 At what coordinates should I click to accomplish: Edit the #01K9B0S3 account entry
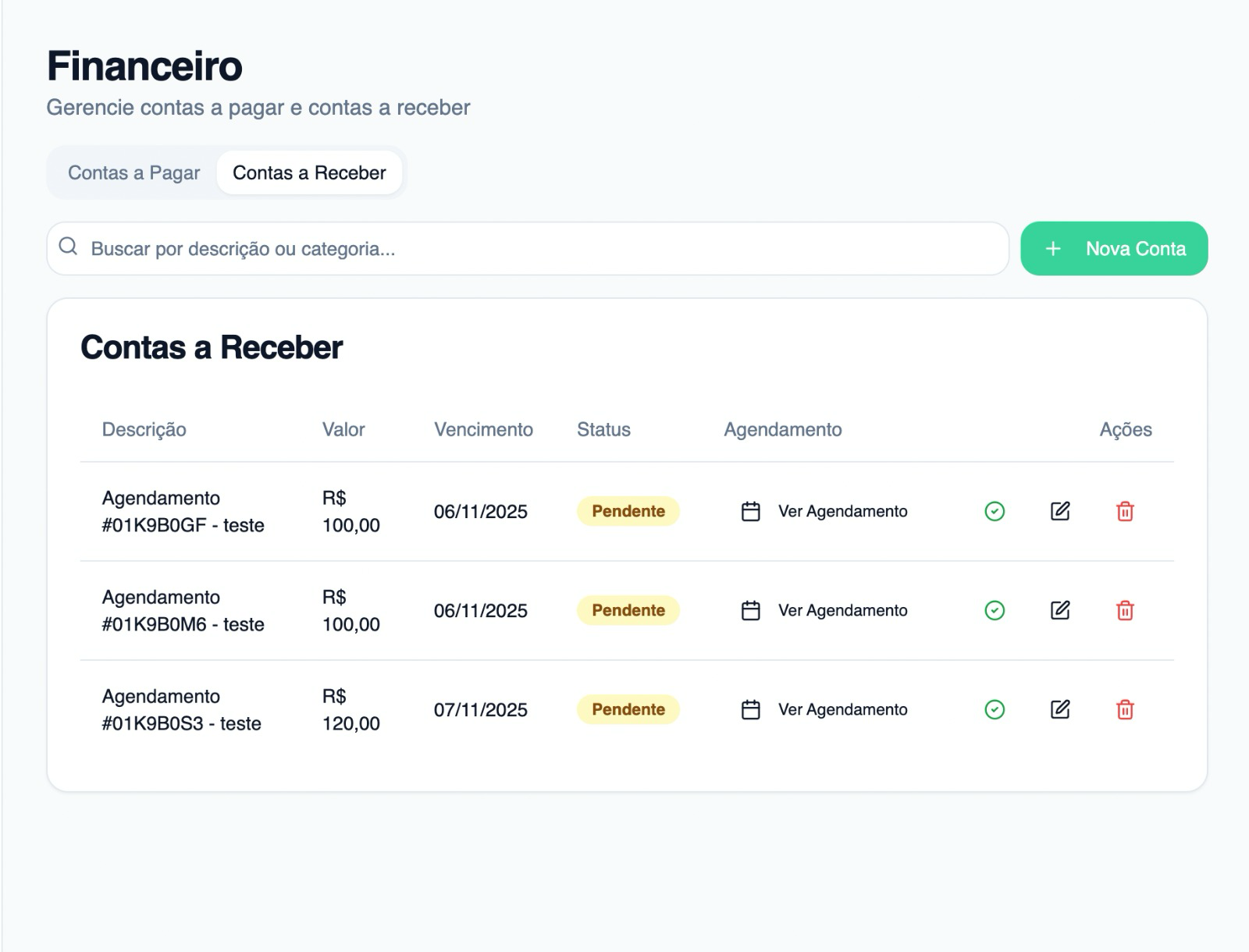coord(1059,709)
